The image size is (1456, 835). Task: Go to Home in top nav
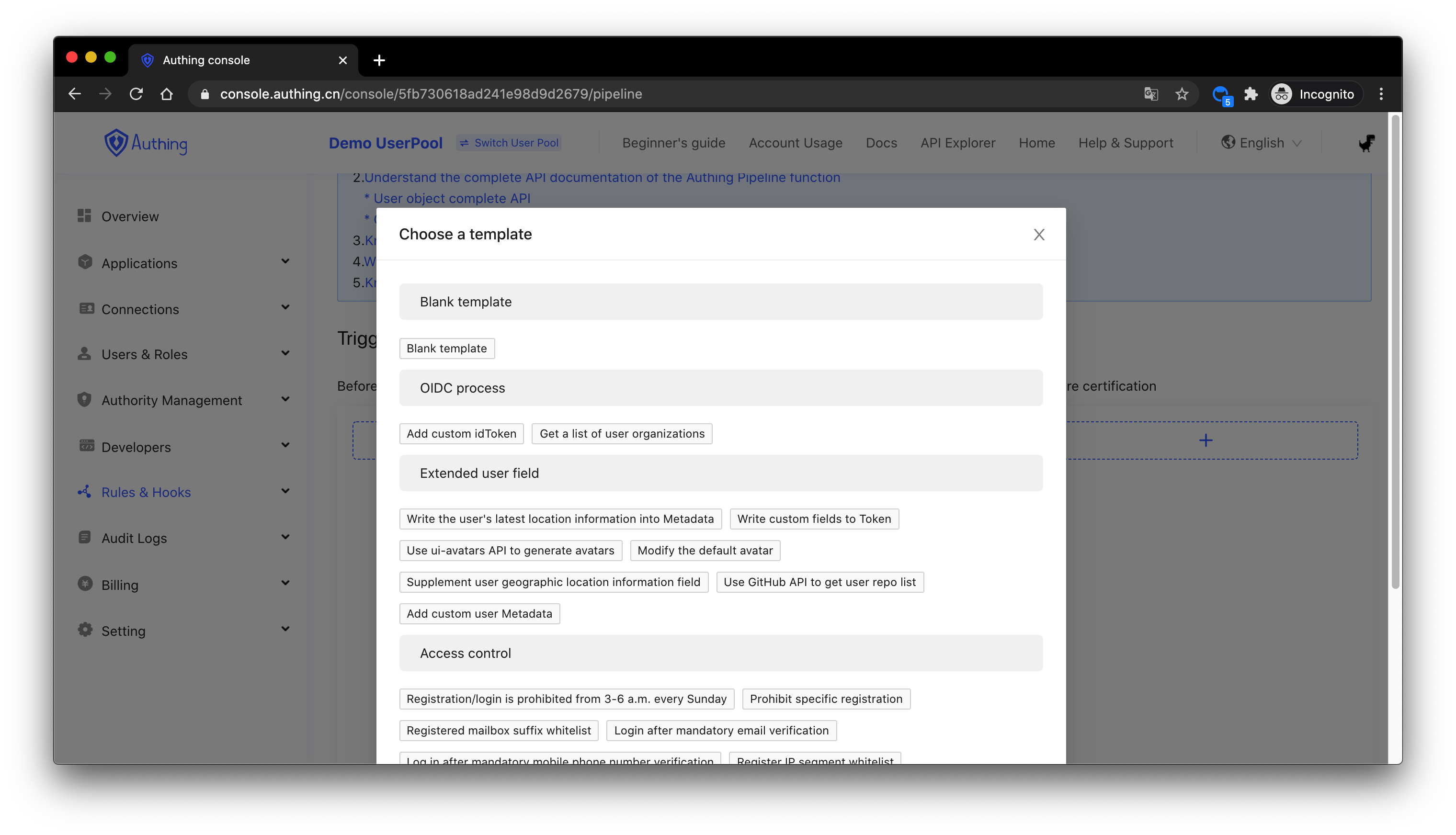[1036, 143]
